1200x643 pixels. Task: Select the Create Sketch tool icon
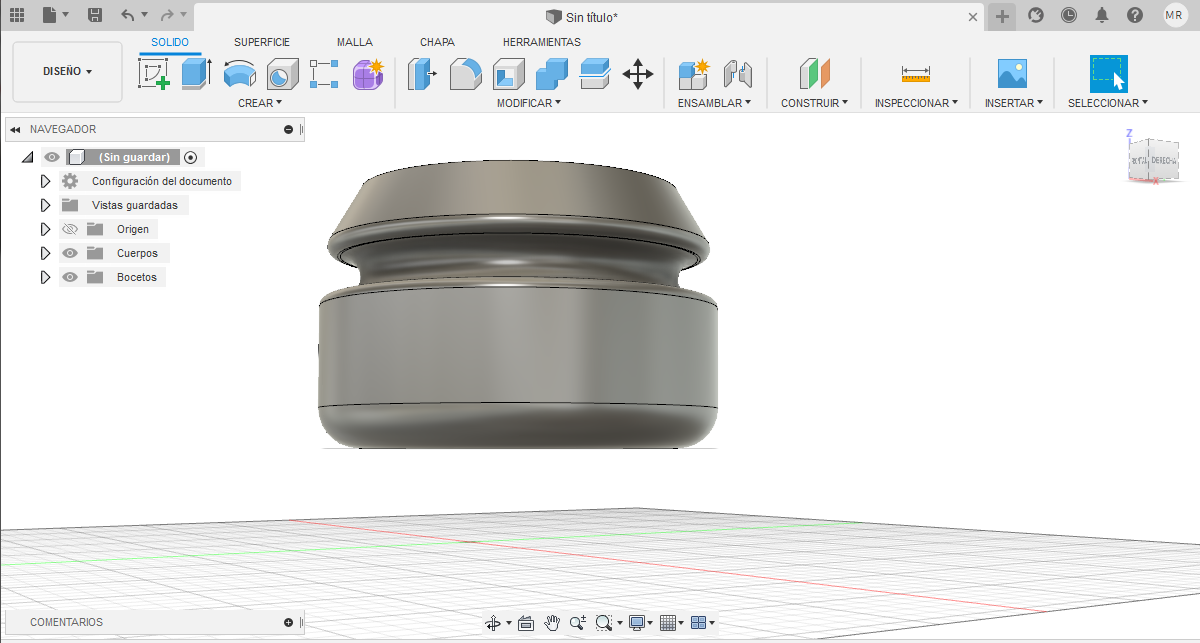[x=153, y=75]
